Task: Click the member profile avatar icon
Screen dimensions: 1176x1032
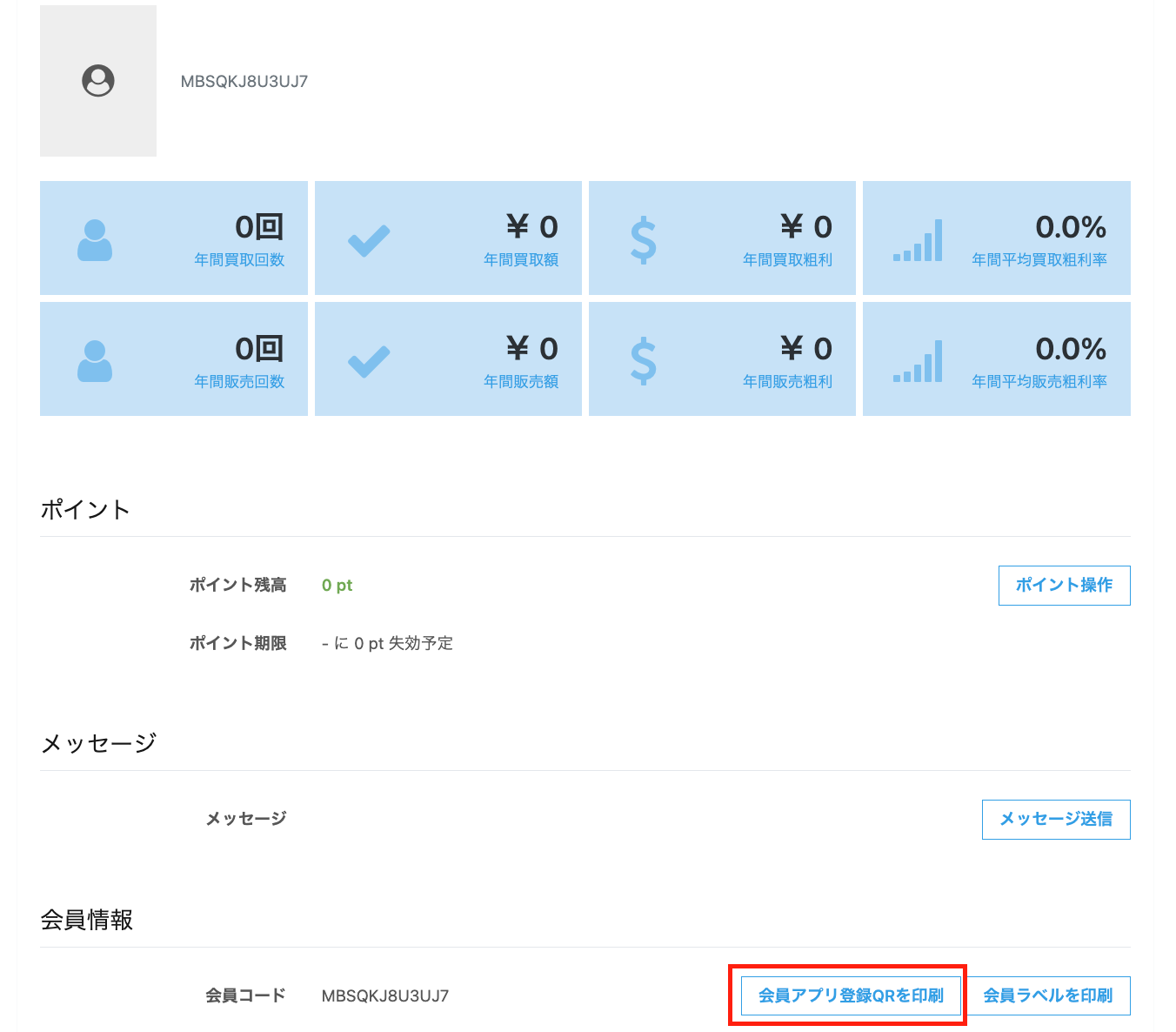Action: tap(98, 81)
